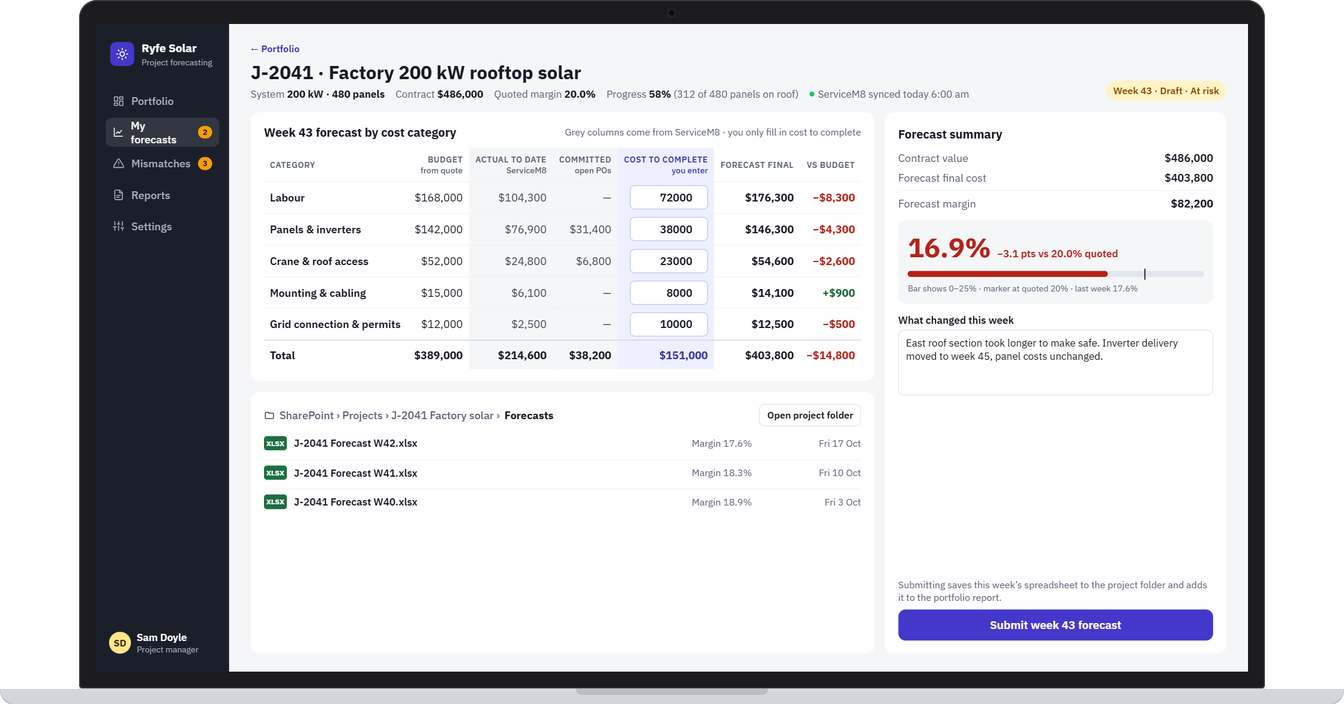Click the Settings sliders icon

[118, 227]
